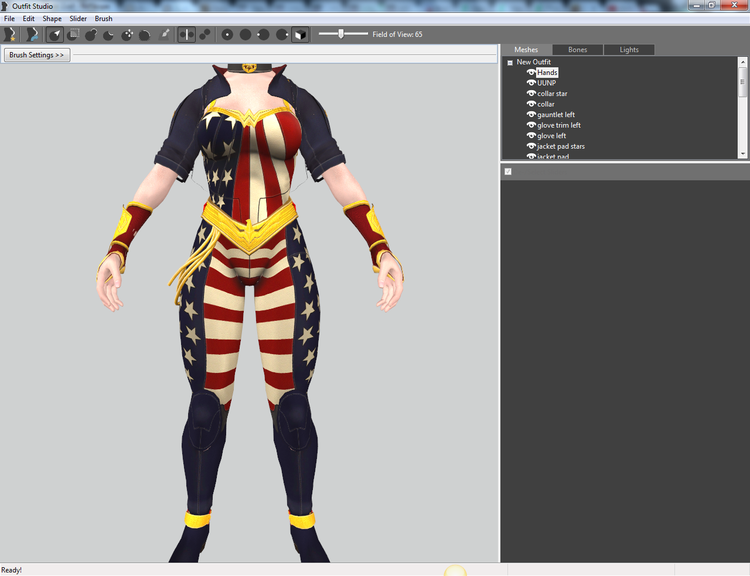Switch to the Bones tab
The image size is (750, 576).
[577, 50]
